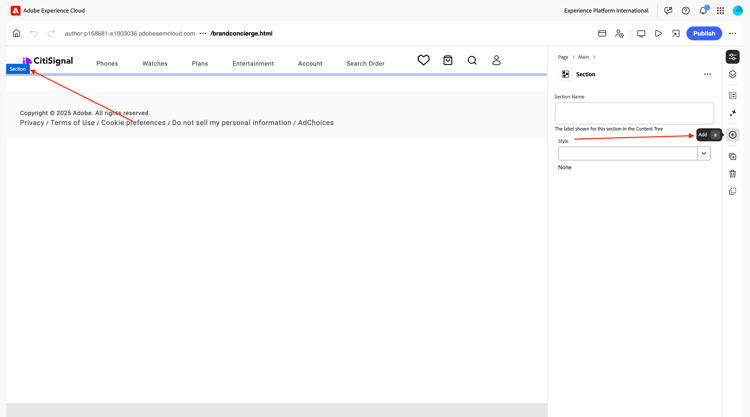The width and height of the screenshot is (750, 417).
Task: Open device emulator monitor icon
Action: tap(641, 33)
